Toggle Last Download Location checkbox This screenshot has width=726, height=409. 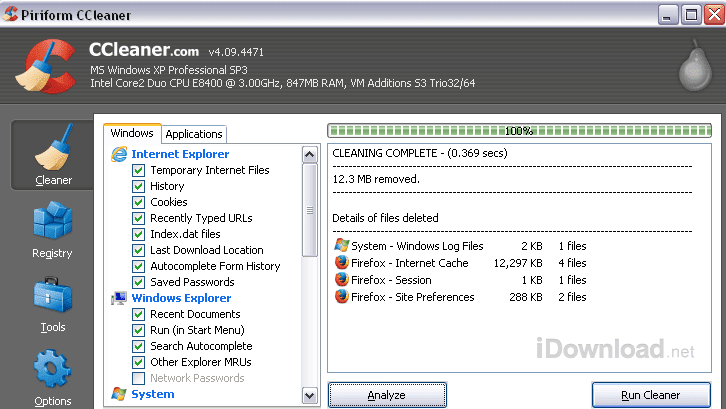click(x=138, y=250)
